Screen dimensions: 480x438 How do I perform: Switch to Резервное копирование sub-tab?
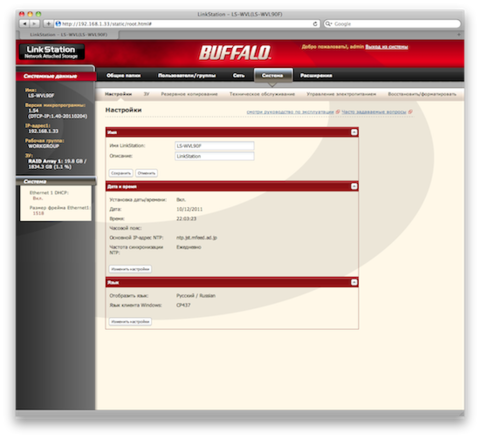189,94
